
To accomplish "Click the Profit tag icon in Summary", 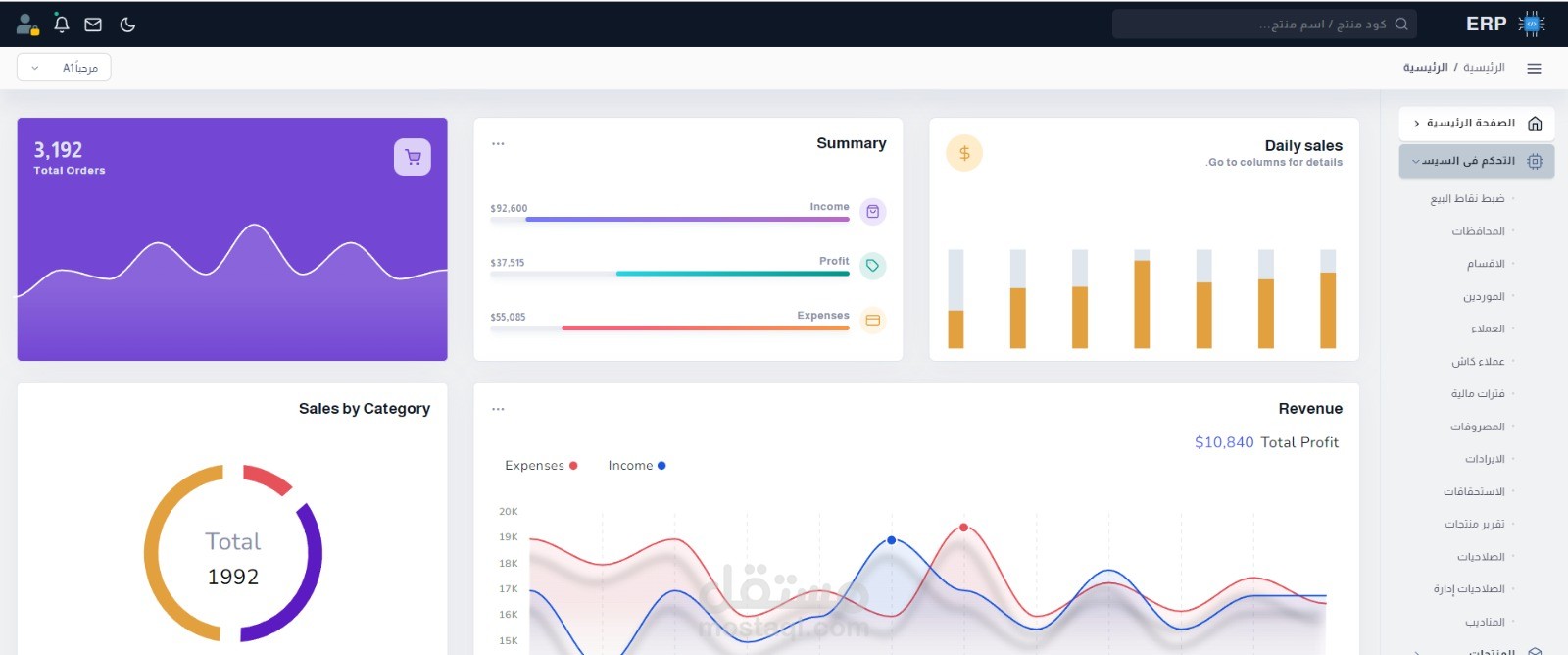I will click(872, 266).
